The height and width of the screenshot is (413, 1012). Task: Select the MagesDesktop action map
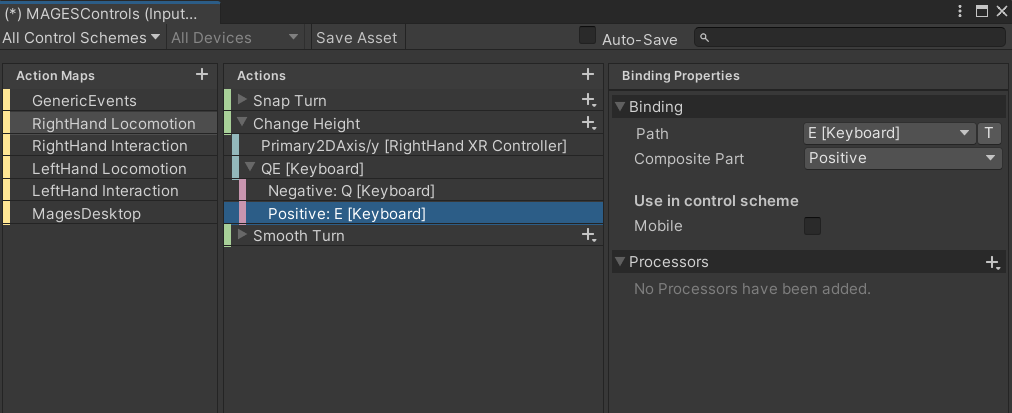86,214
